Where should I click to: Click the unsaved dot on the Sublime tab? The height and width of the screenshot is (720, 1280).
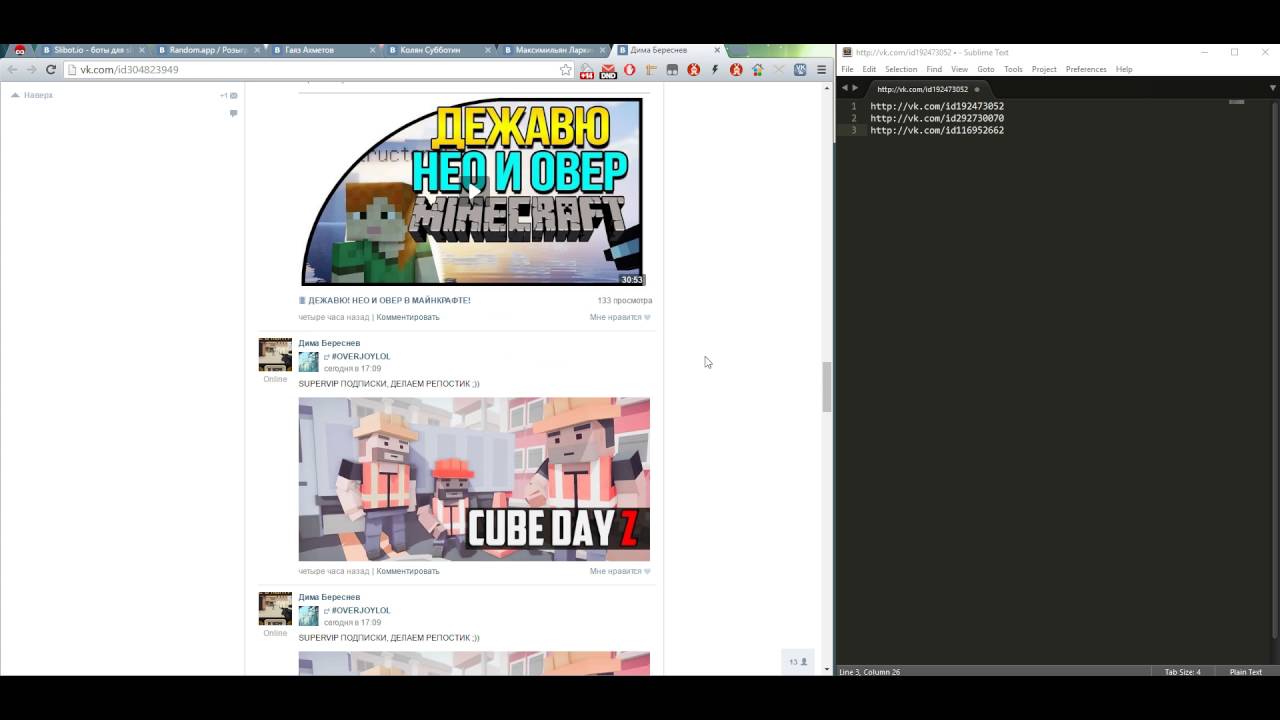pos(977,89)
